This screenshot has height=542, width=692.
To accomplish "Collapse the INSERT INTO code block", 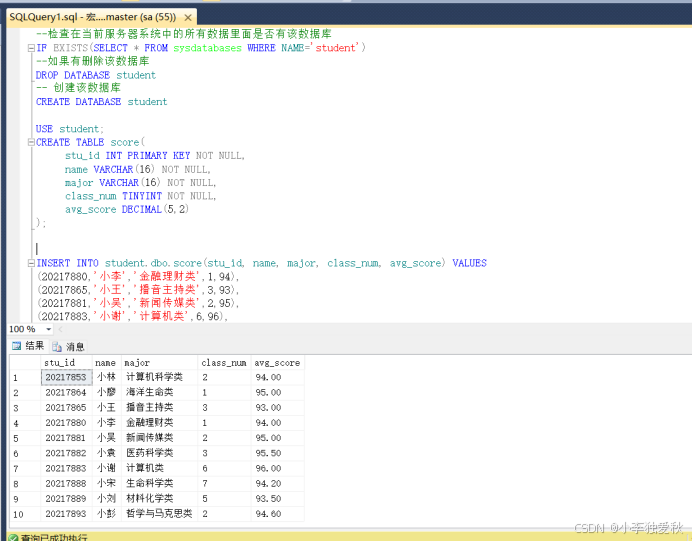I will [31, 263].
